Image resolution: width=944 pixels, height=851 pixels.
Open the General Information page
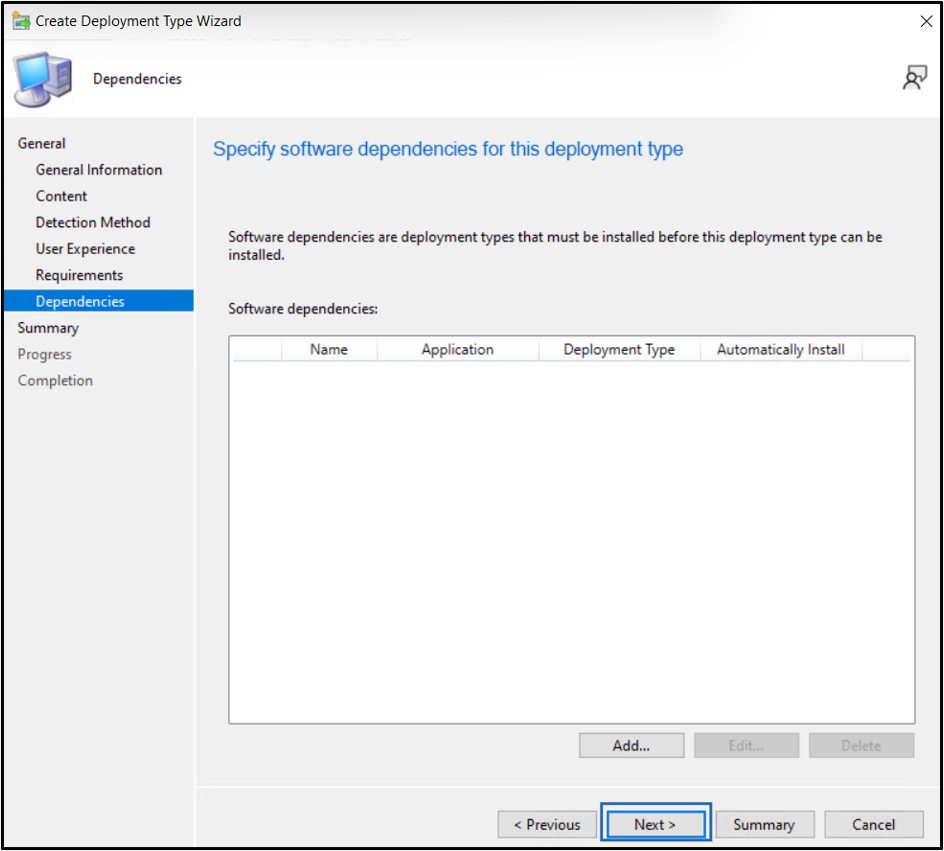point(99,170)
